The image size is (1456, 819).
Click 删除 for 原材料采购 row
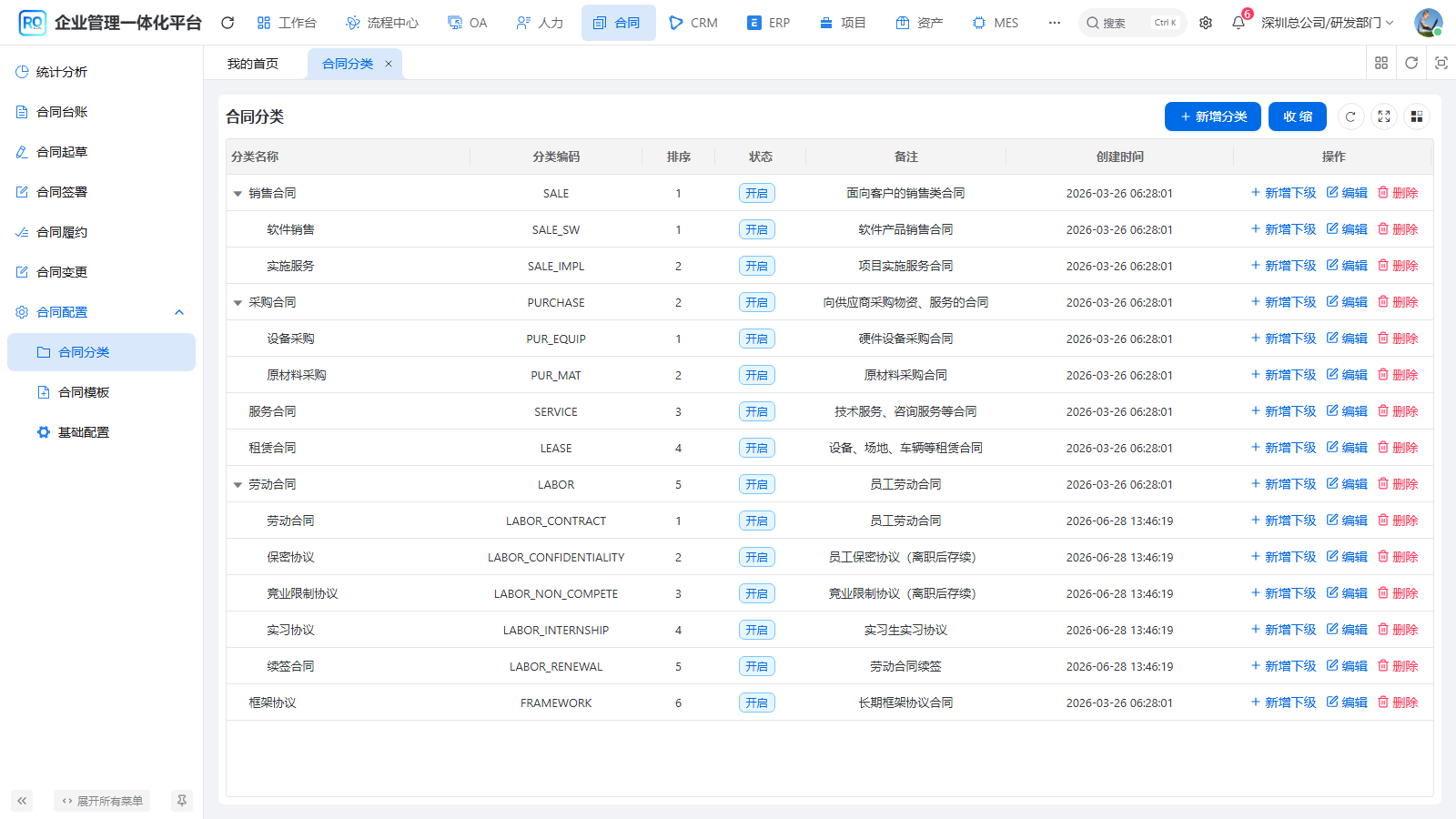coord(1398,375)
